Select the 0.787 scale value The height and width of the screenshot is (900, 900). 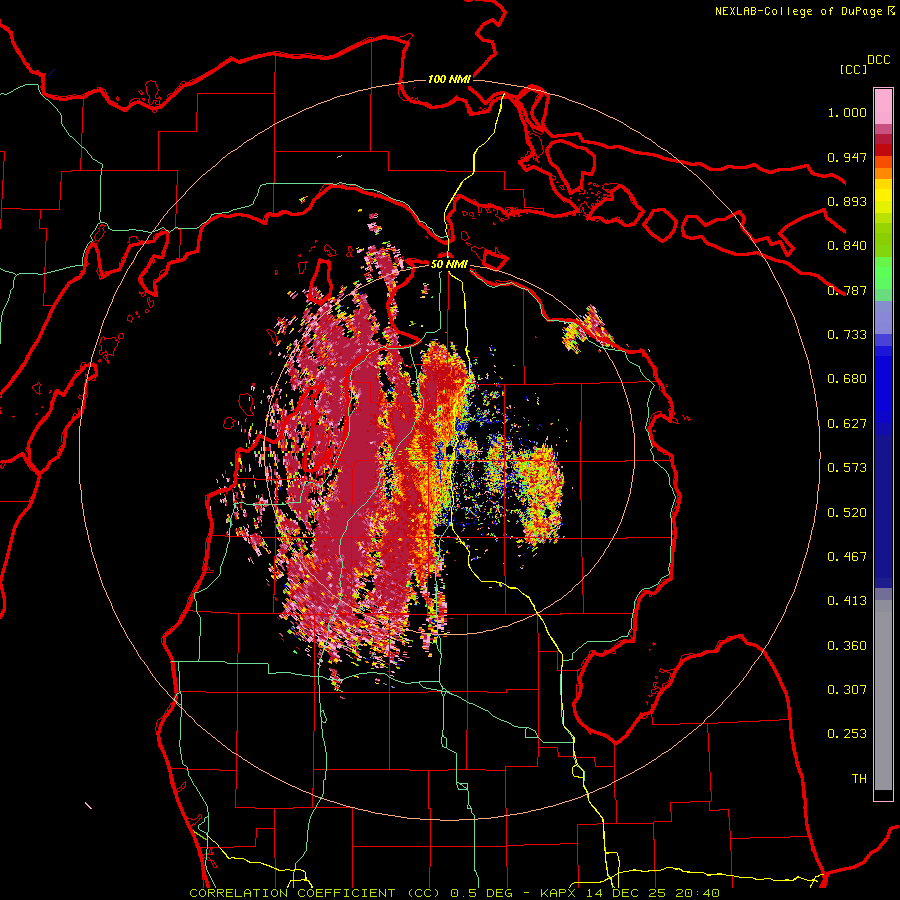pos(847,290)
